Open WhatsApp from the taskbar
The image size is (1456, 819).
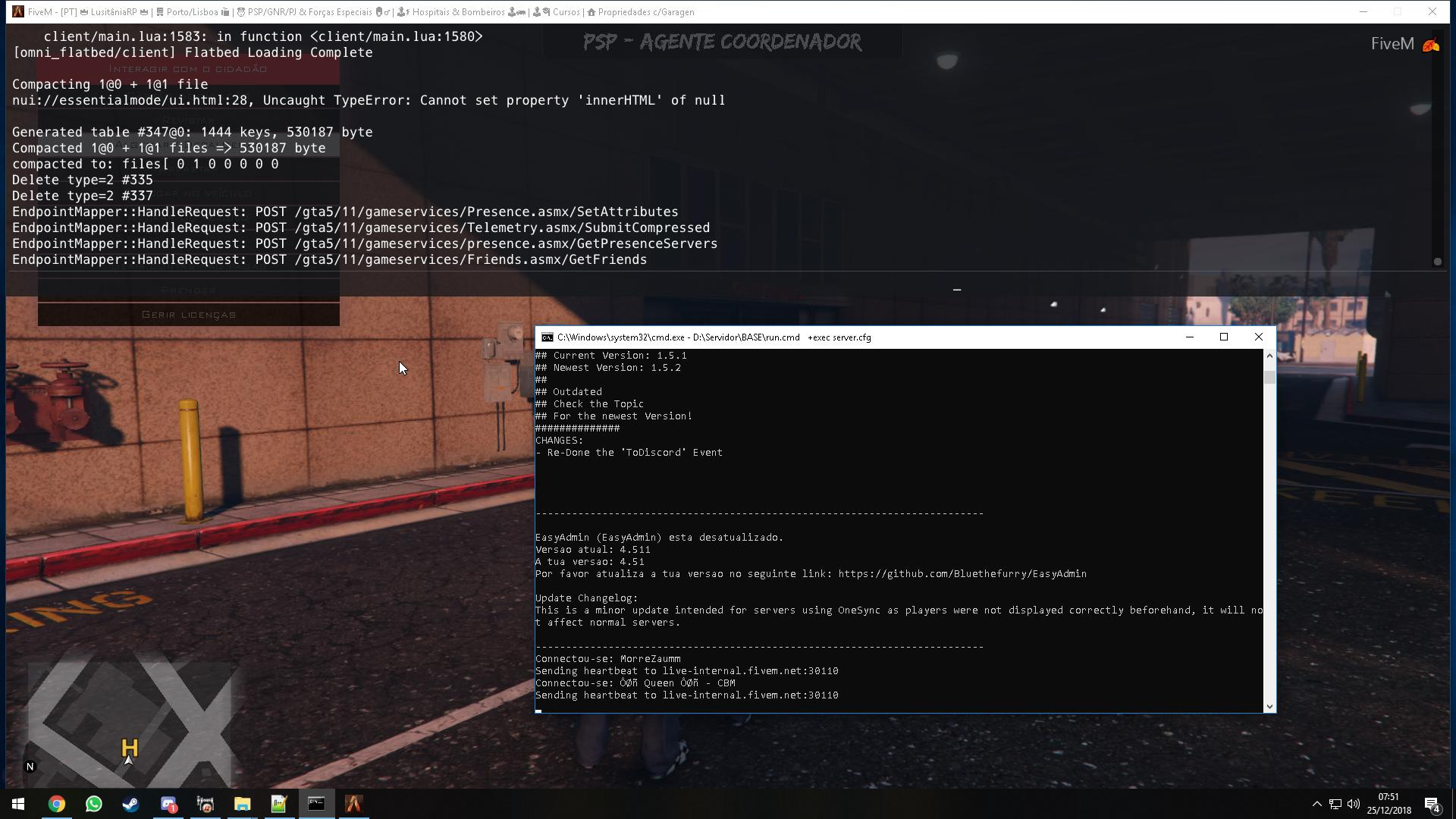[x=94, y=804]
